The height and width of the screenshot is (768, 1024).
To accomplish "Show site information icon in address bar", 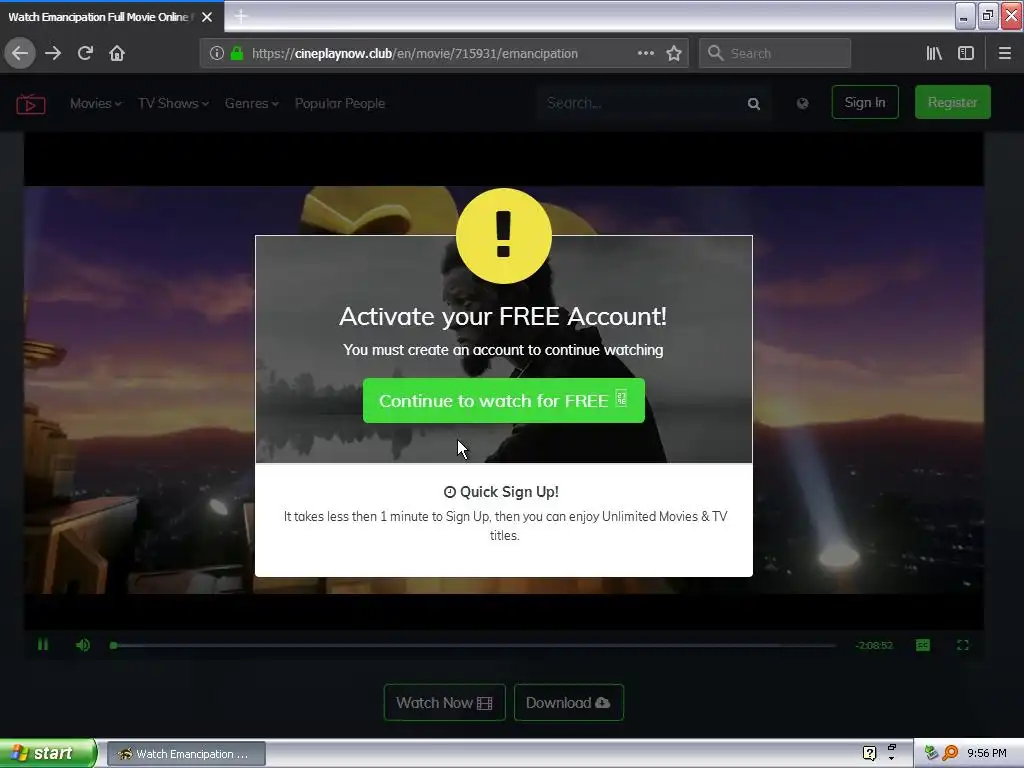I will pos(217,54).
